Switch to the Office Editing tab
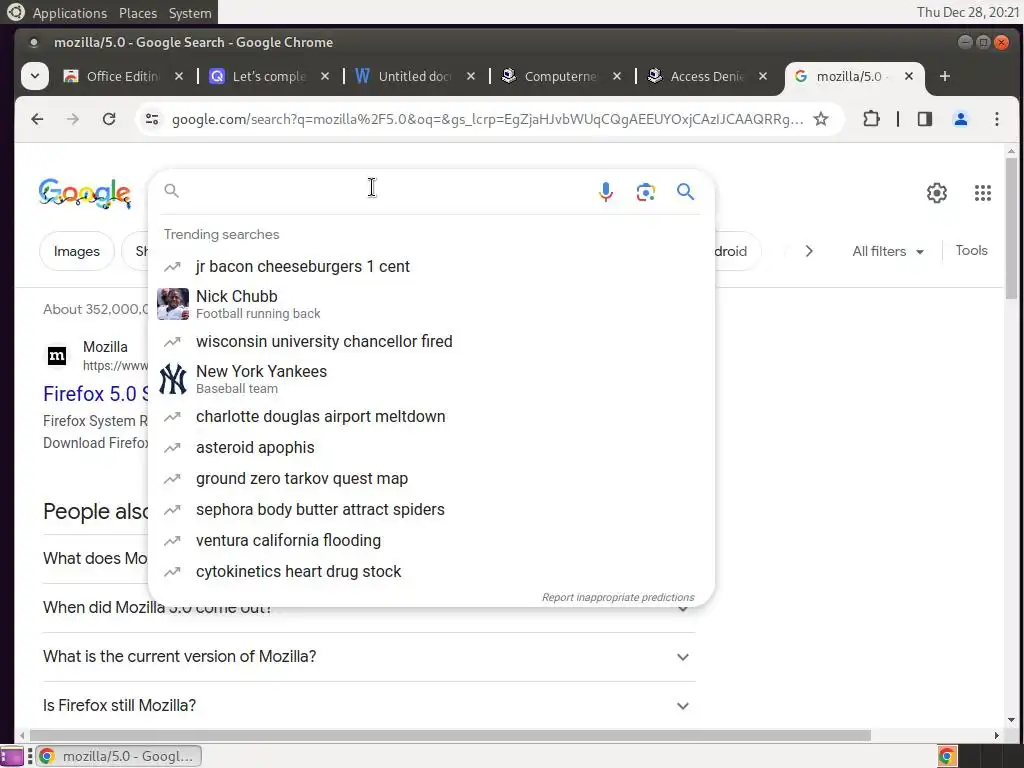Image resolution: width=1024 pixels, height=768 pixels. 122,76
